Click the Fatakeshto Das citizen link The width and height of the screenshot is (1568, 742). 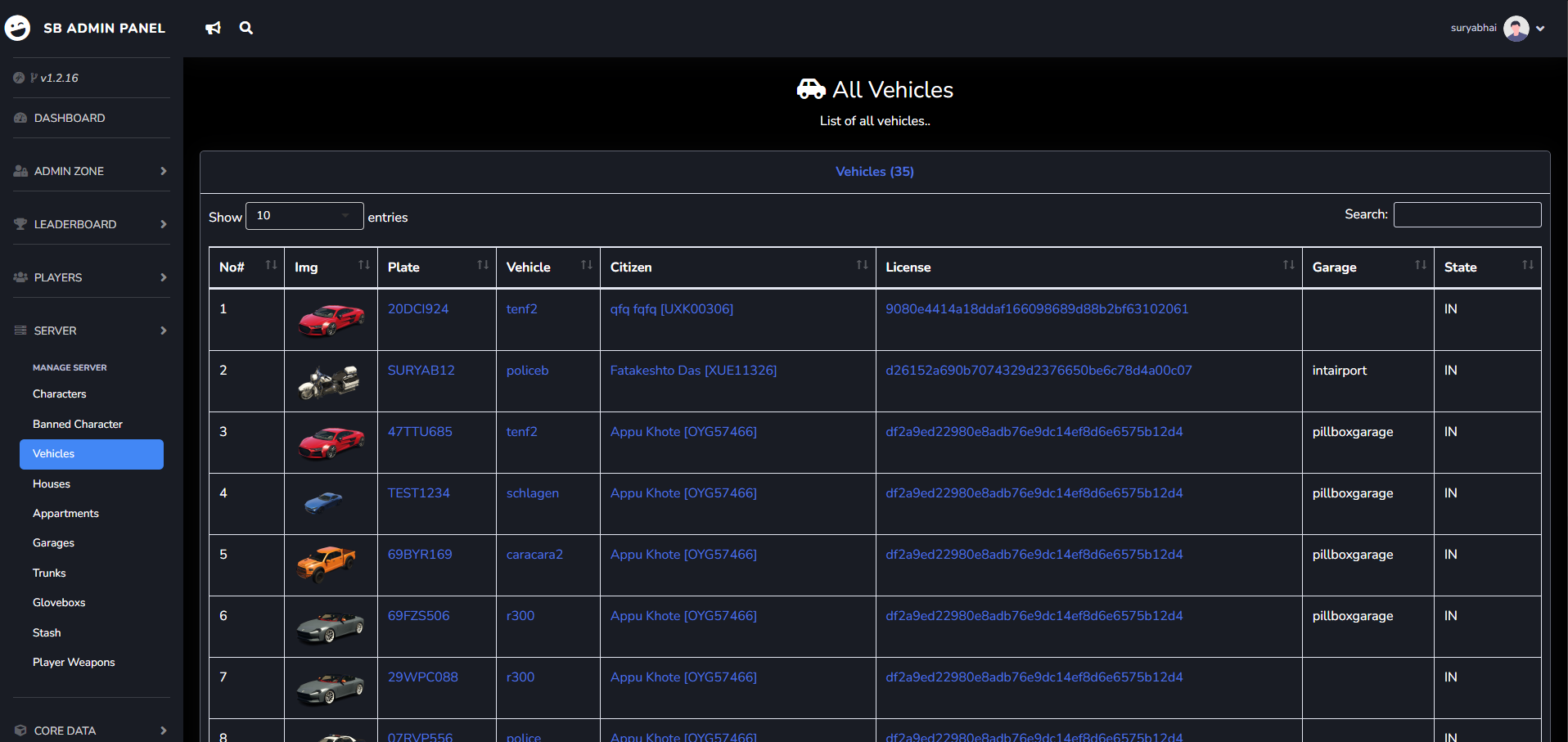(x=693, y=370)
